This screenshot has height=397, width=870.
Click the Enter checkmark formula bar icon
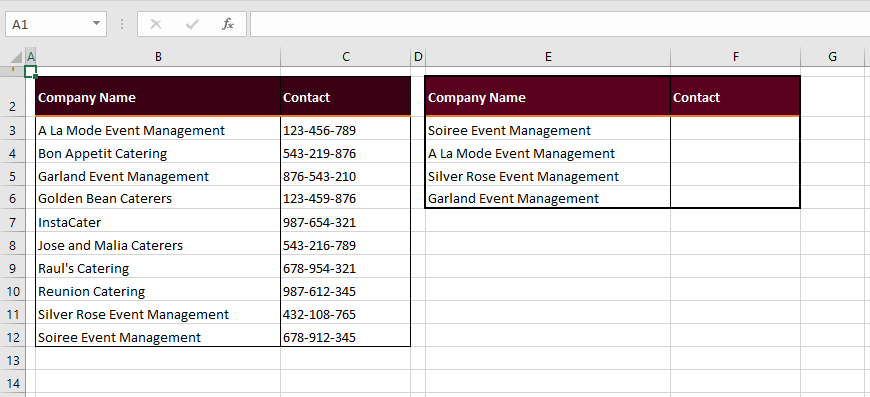click(192, 24)
